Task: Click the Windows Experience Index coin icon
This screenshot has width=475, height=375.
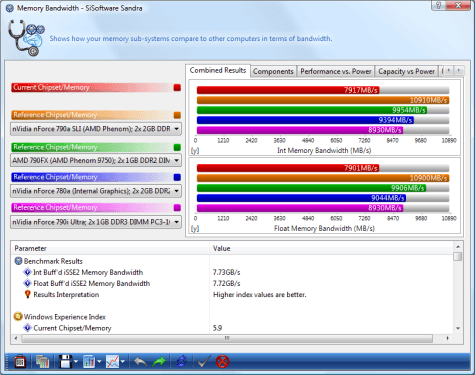Action: (18, 316)
